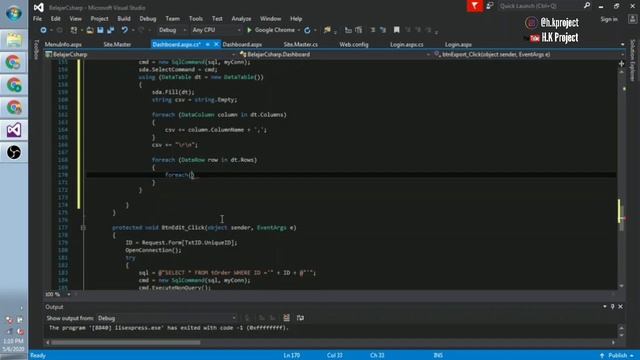This screenshot has height=360, width=640.
Task: Click the Clear All output icon
Action: (x=287, y=318)
